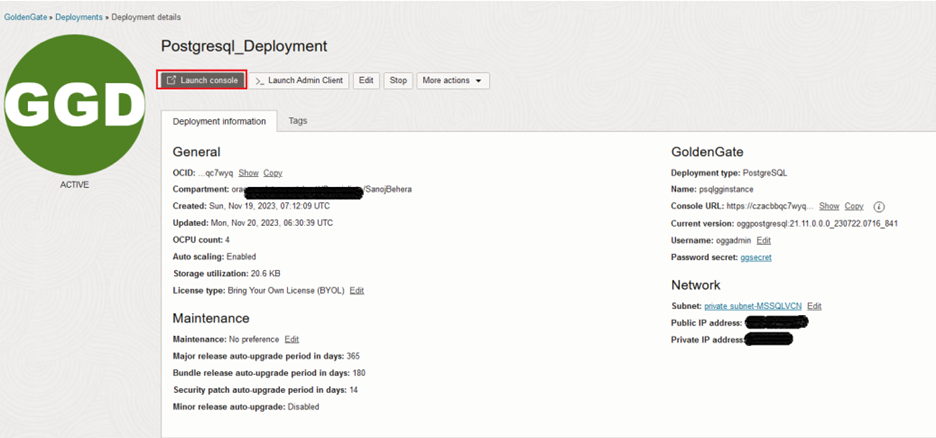Expand the More actions dropdown
936x438 pixels.
point(452,81)
